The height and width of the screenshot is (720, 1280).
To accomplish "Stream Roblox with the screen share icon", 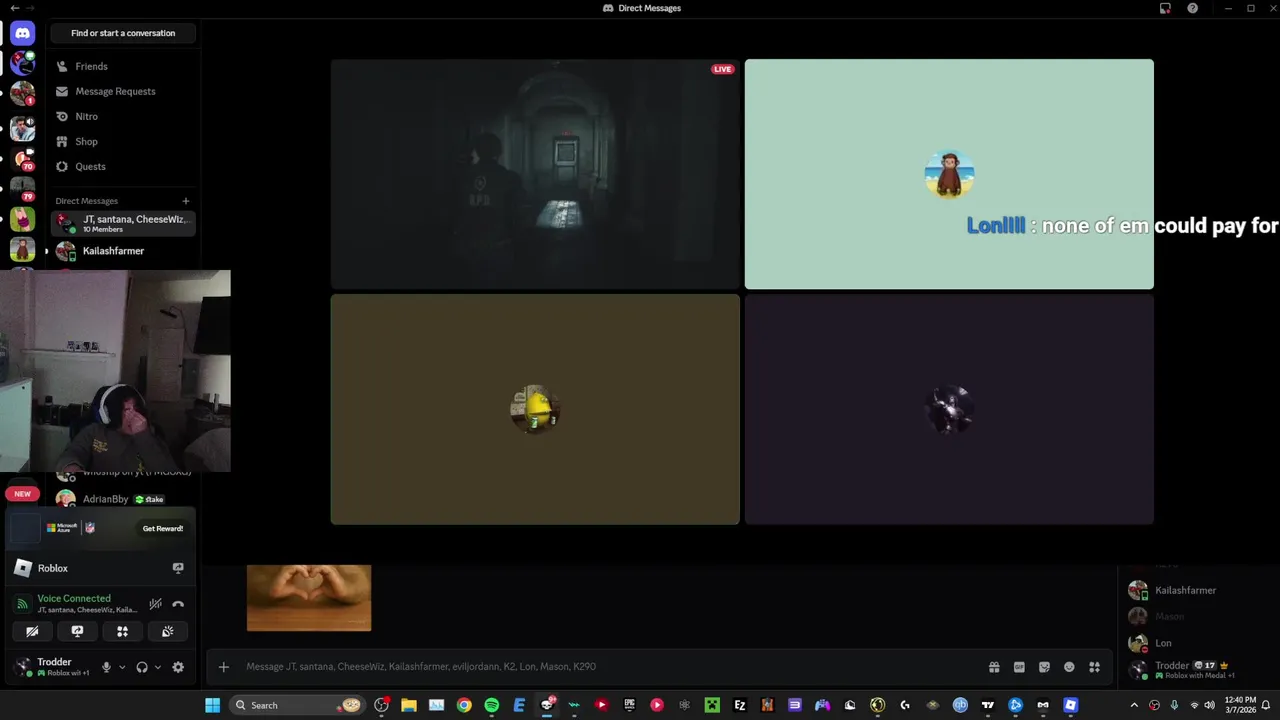I will point(178,568).
